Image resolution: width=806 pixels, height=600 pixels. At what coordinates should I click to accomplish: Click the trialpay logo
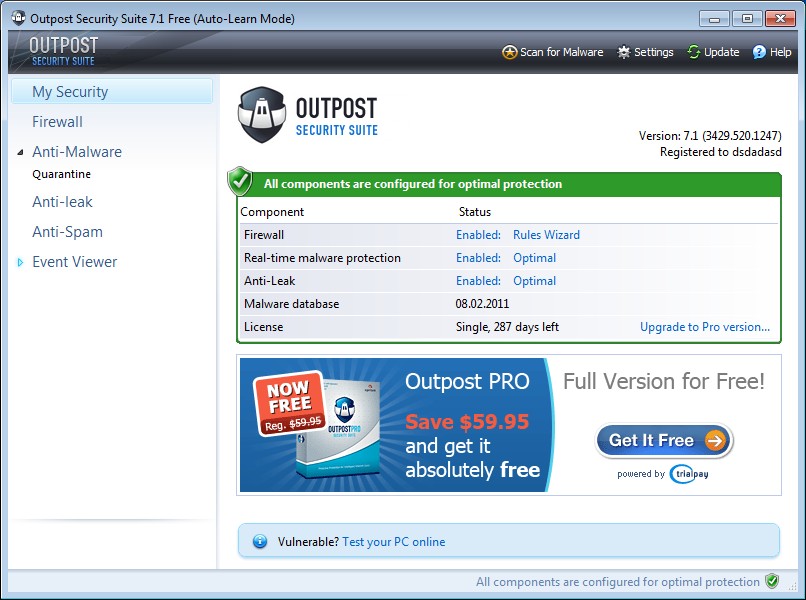coord(689,474)
